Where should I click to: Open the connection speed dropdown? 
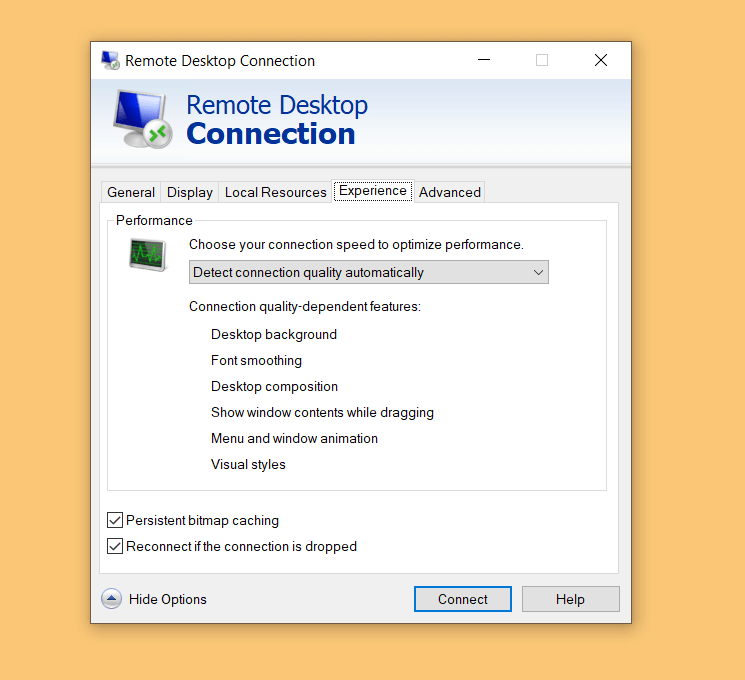[x=369, y=272]
